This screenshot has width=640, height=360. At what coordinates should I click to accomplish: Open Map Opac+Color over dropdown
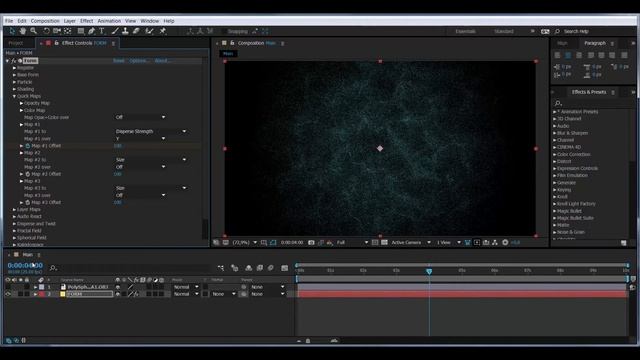click(140, 117)
